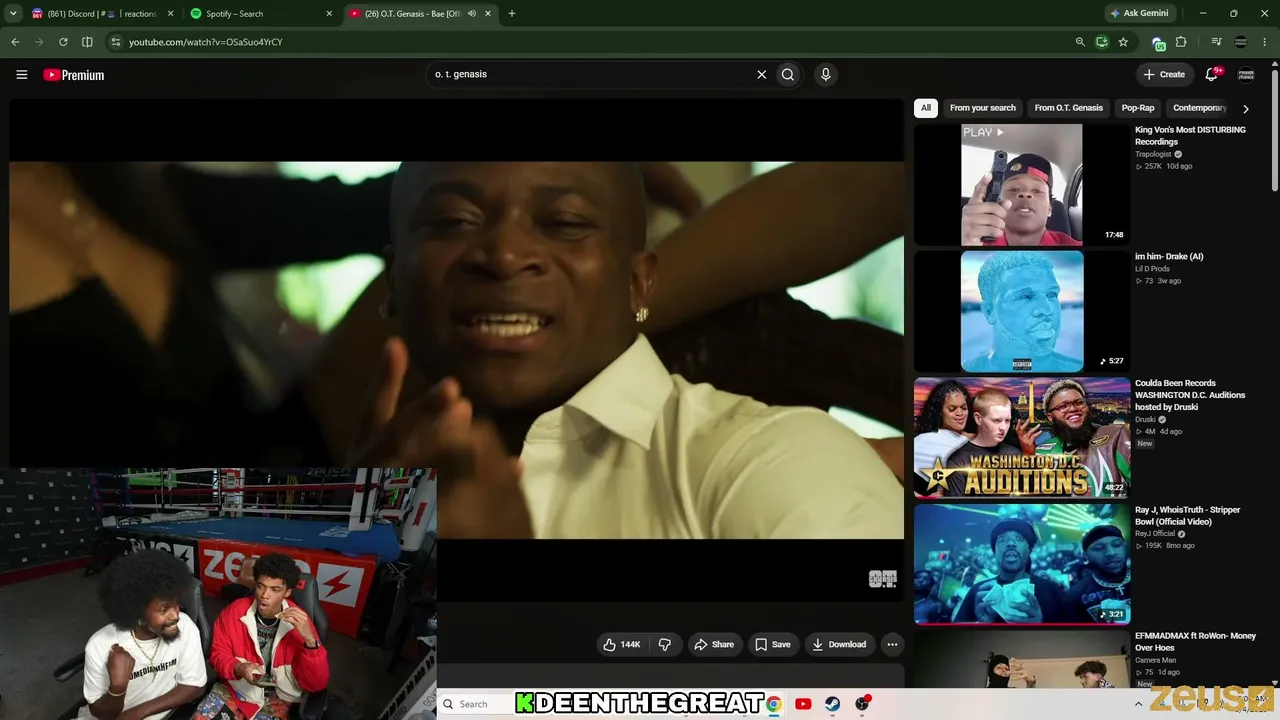This screenshot has width=1280, height=720.
Task: Visit the Druski channel link
Action: pos(1146,419)
